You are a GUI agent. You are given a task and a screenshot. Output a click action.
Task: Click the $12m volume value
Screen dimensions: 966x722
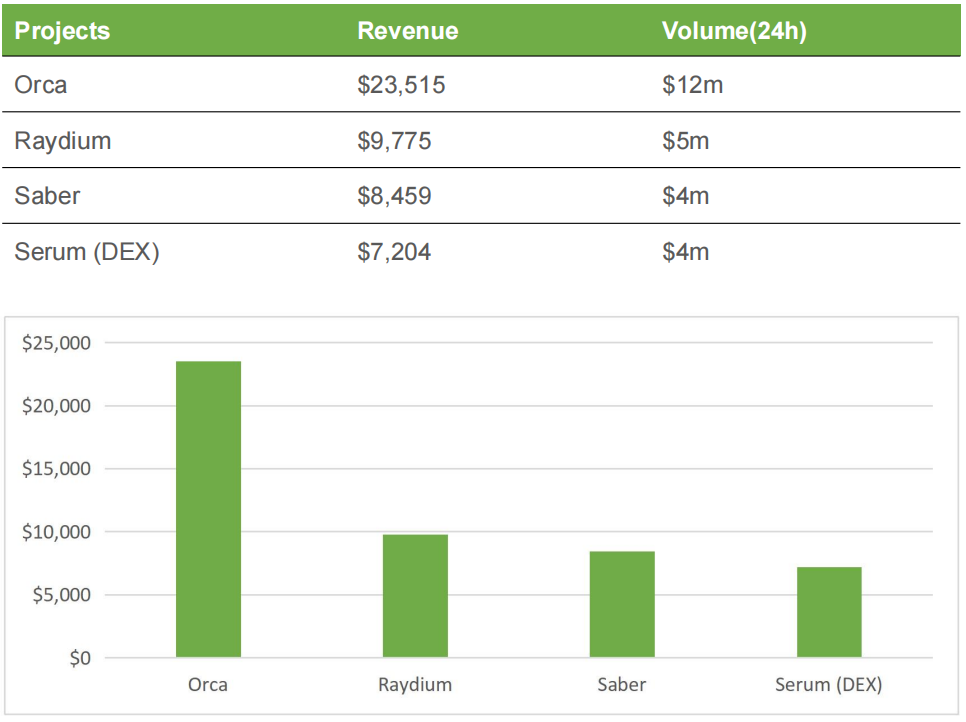tap(692, 85)
